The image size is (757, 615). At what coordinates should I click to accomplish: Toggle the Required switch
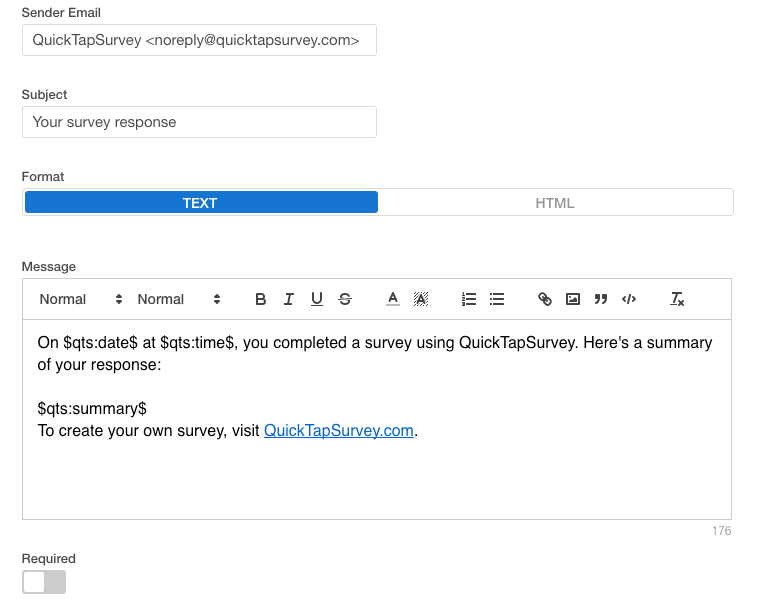(x=44, y=582)
